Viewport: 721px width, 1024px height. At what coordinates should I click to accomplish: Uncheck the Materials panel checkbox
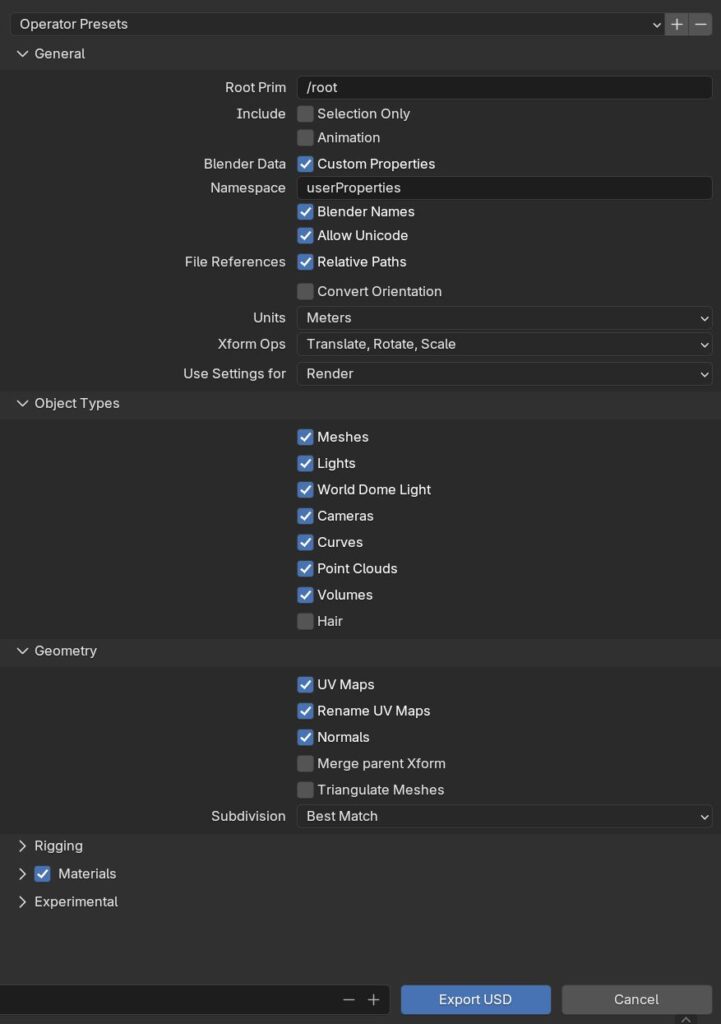(x=42, y=874)
